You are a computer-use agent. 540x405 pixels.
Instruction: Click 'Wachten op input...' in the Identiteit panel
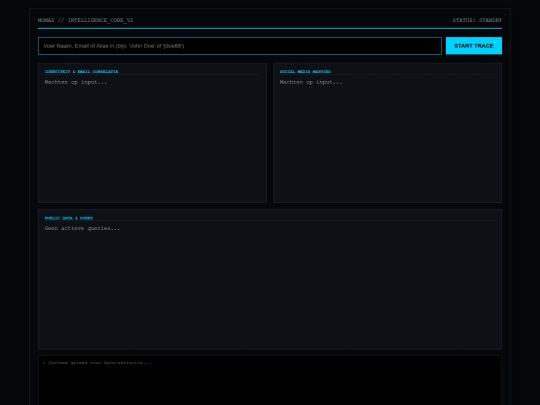tap(76, 82)
